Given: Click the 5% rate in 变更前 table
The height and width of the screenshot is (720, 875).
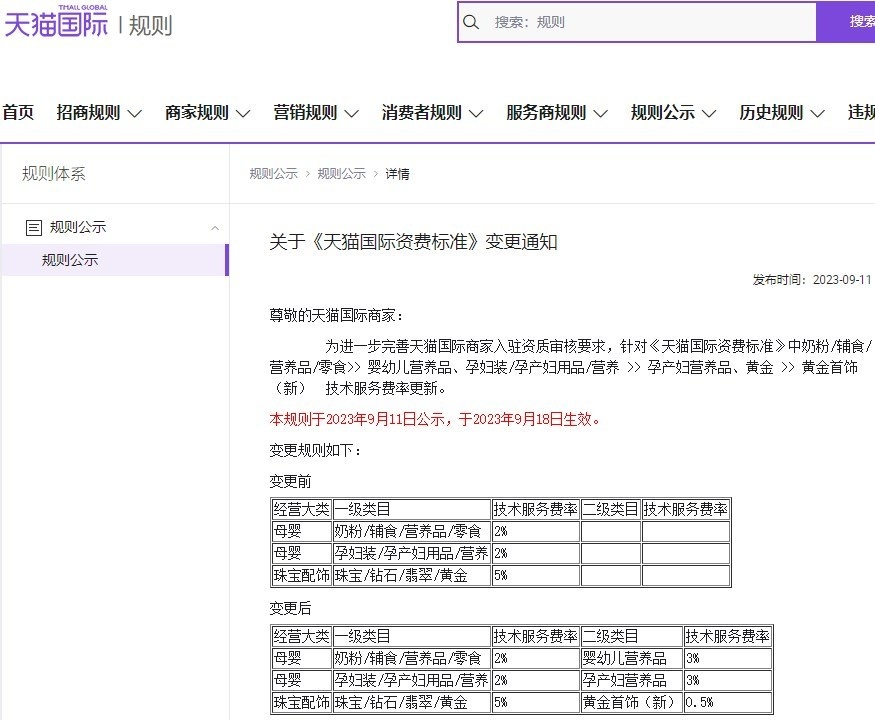Looking at the screenshot, I should [536, 575].
